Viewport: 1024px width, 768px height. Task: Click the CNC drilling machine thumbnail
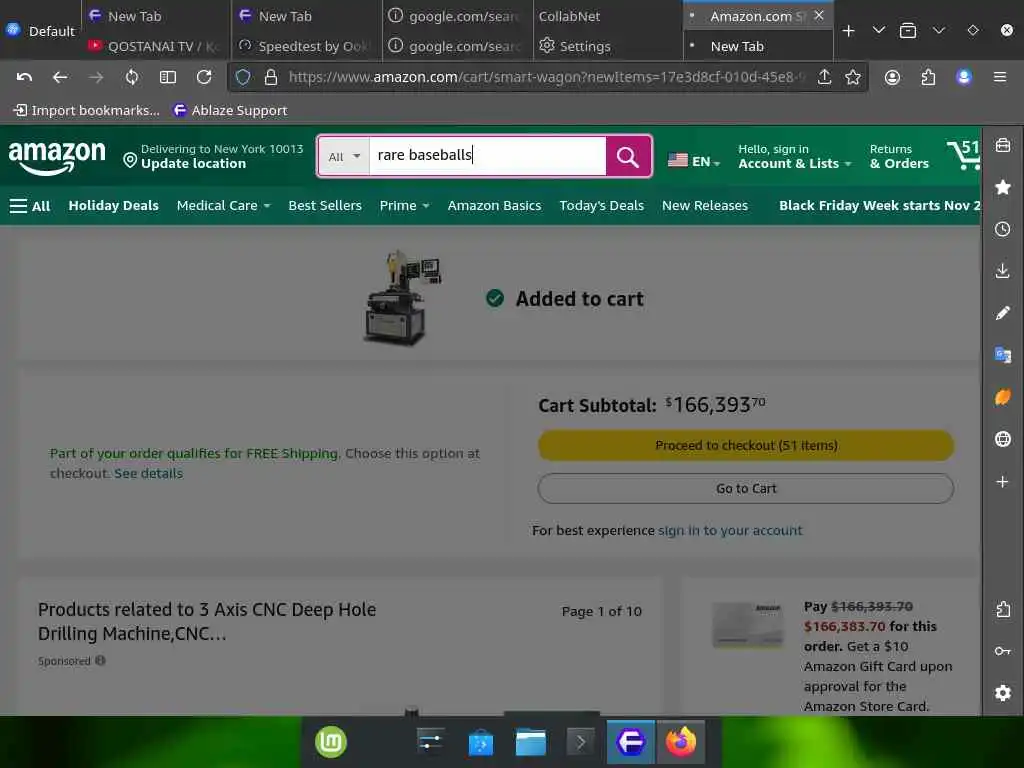tap(402, 297)
